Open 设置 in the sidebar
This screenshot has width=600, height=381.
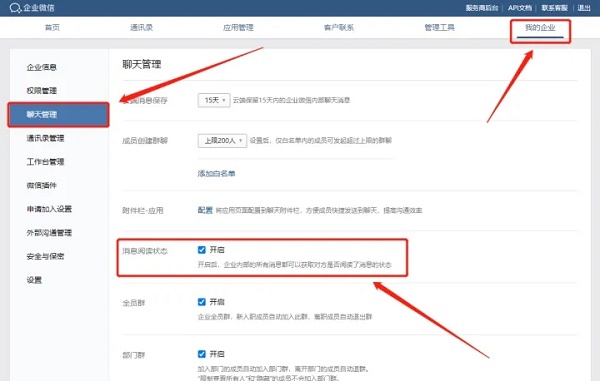tap(34, 280)
